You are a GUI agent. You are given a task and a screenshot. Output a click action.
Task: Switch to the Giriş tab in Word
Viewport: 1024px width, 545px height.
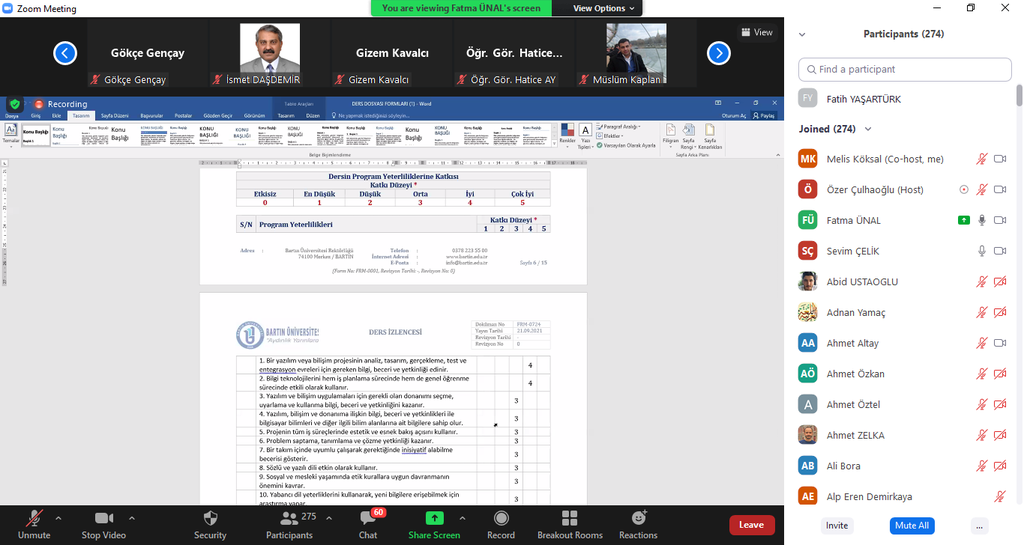[36, 116]
